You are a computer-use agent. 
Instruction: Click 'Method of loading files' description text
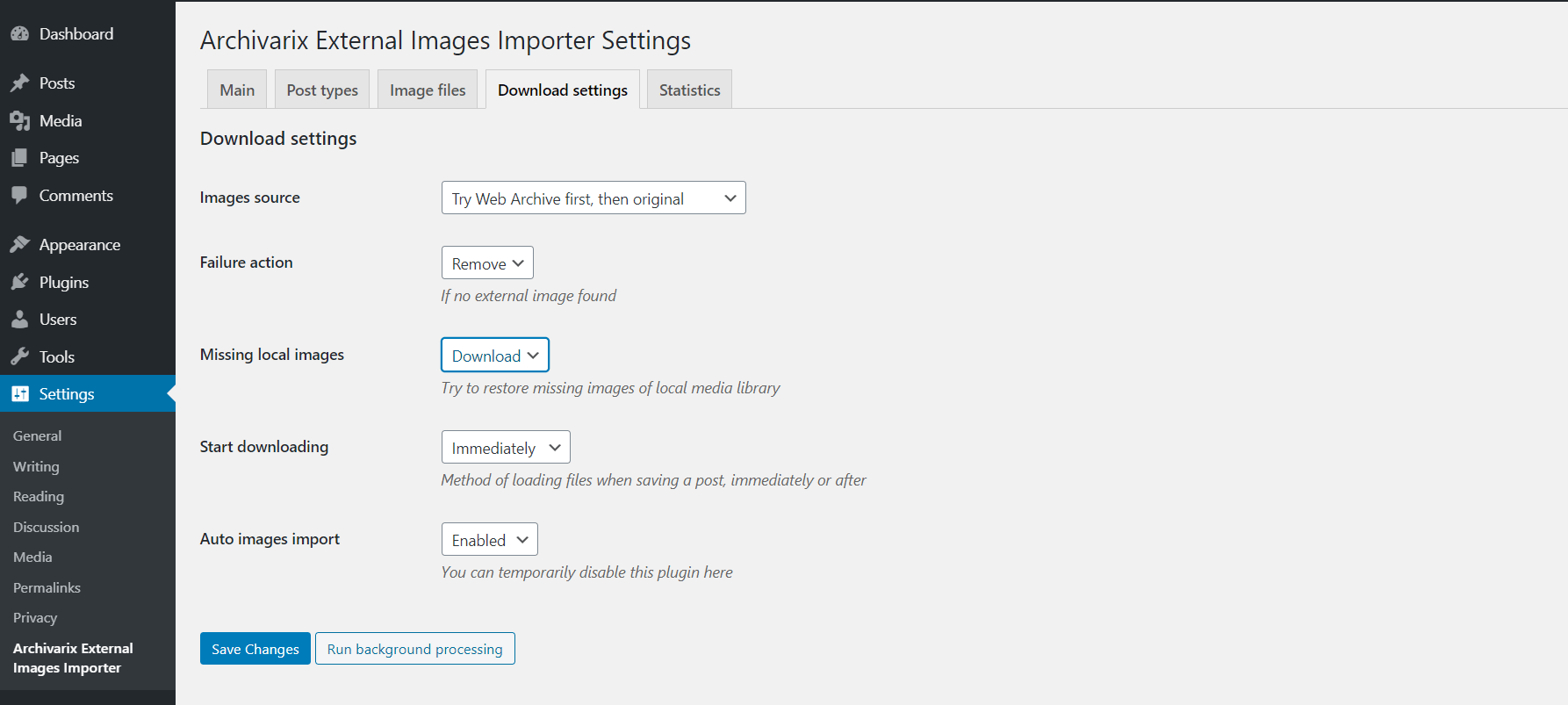tap(654, 480)
